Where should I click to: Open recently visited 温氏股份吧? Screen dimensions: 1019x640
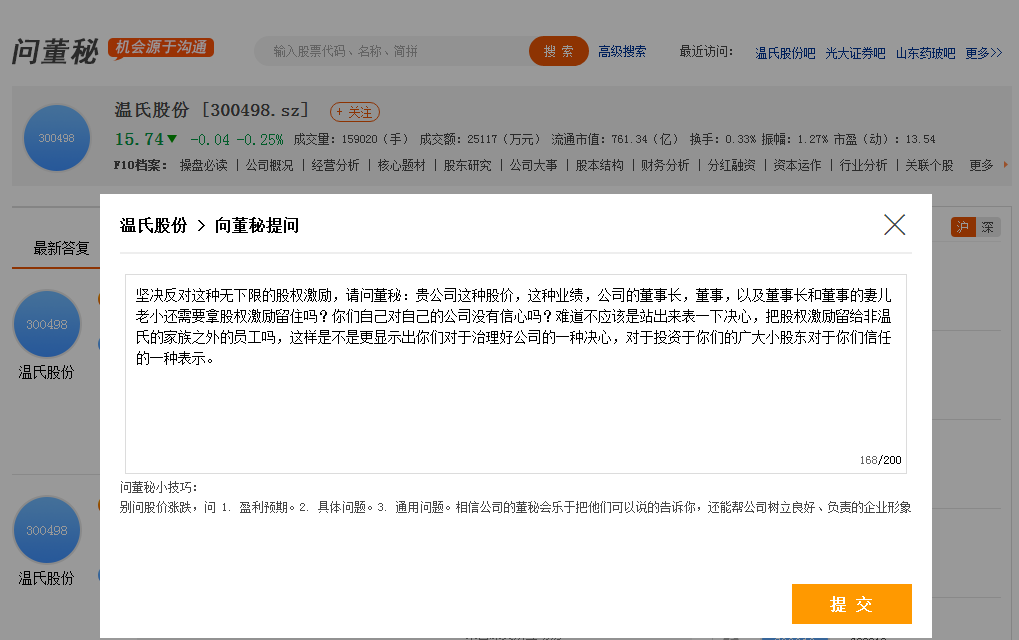(785, 53)
